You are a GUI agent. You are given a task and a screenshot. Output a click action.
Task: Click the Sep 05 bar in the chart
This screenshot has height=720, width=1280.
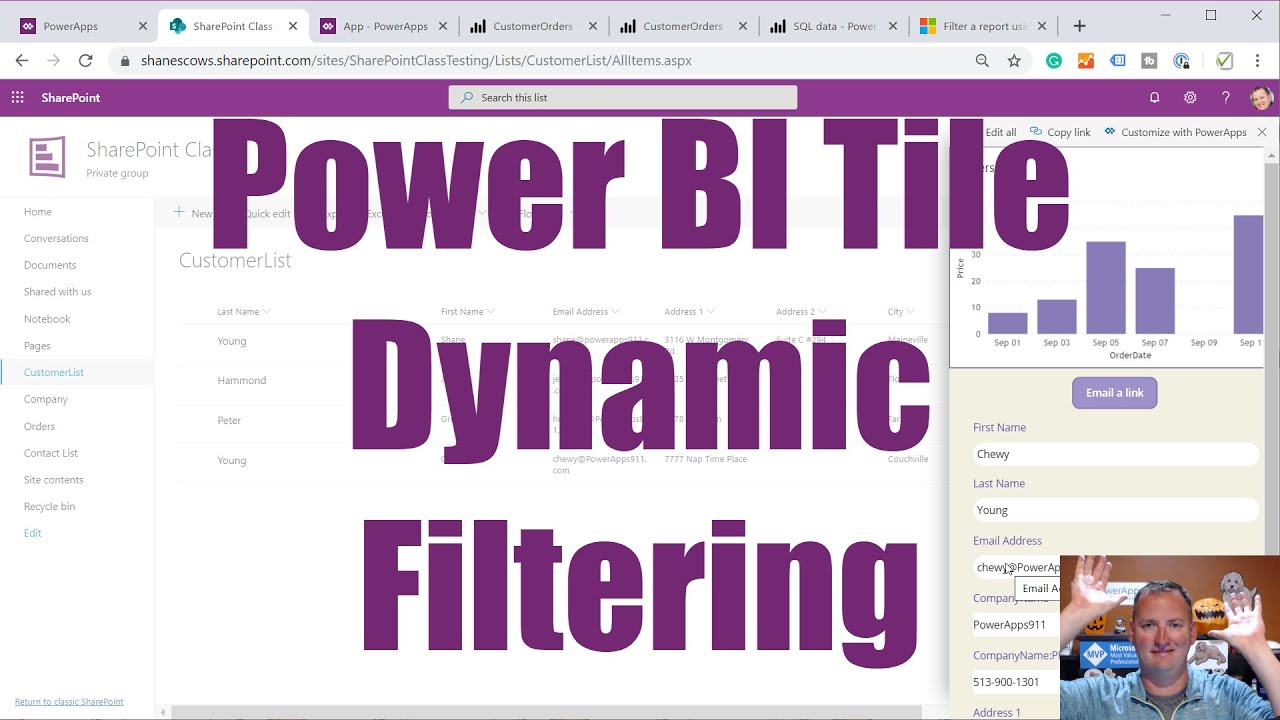pos(1106,288)
